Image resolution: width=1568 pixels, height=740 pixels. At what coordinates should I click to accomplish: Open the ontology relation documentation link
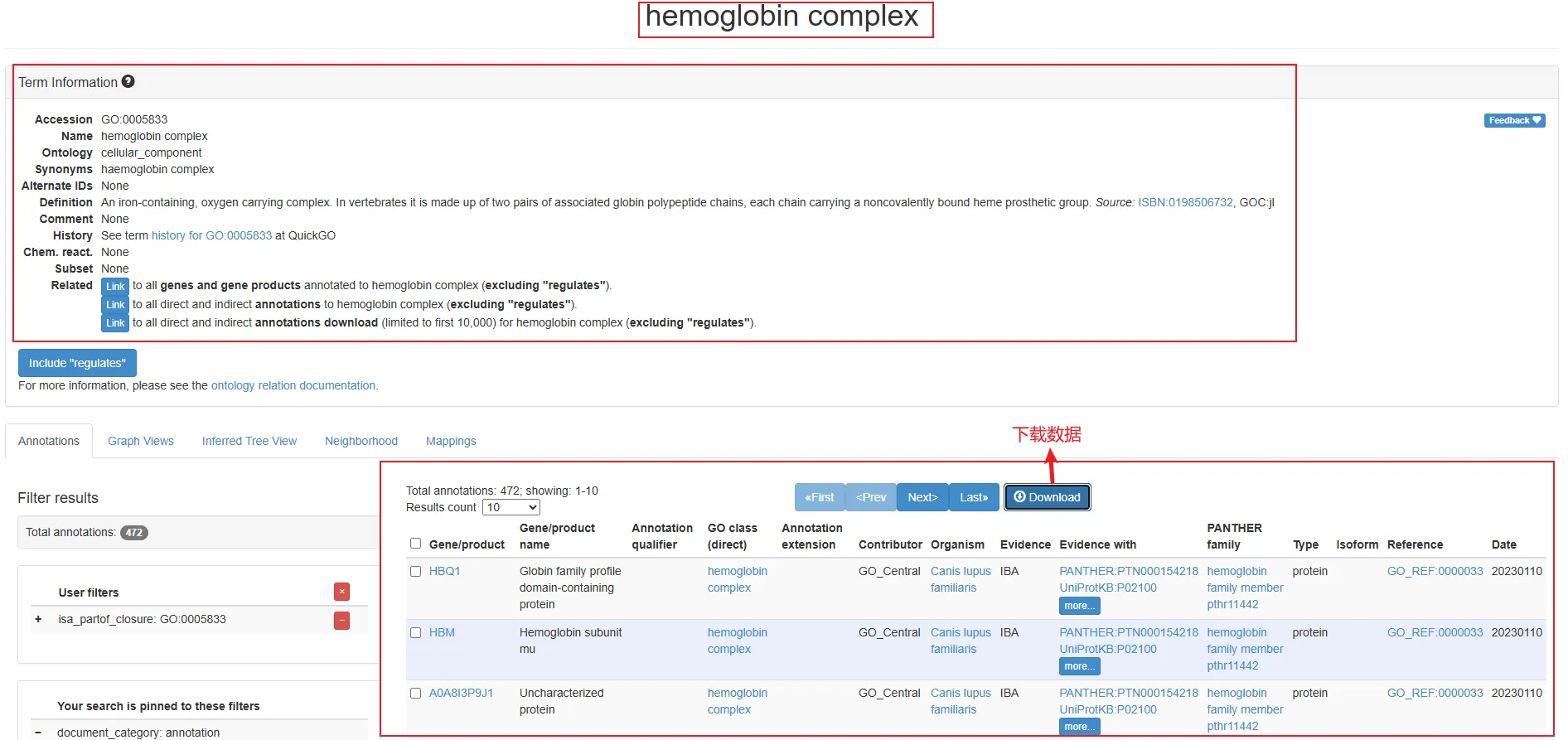pyautogui.click(x=293, y=385)
